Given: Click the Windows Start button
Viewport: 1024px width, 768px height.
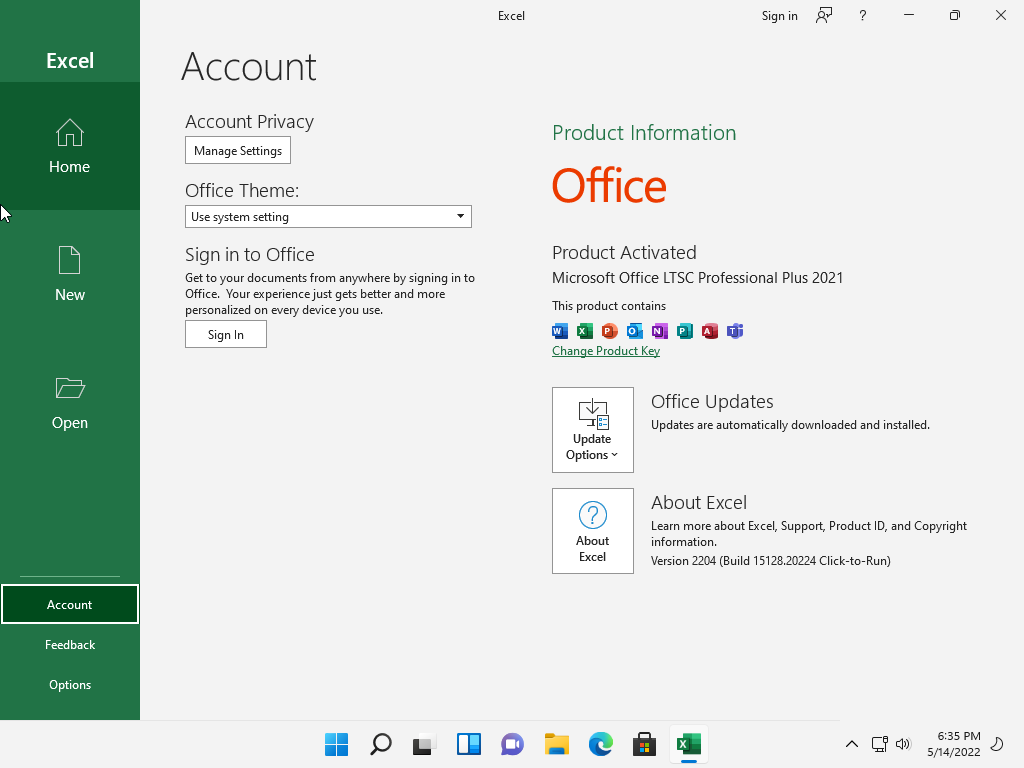Looking at the screenshot, I should [x=336, y=744].
